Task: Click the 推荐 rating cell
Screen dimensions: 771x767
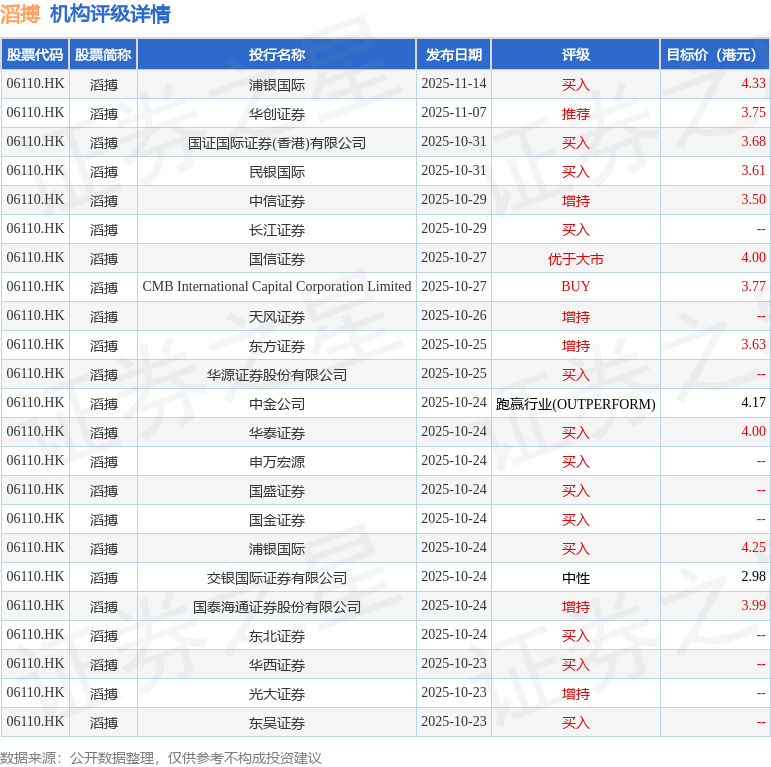Action: [x=575, y=113]
